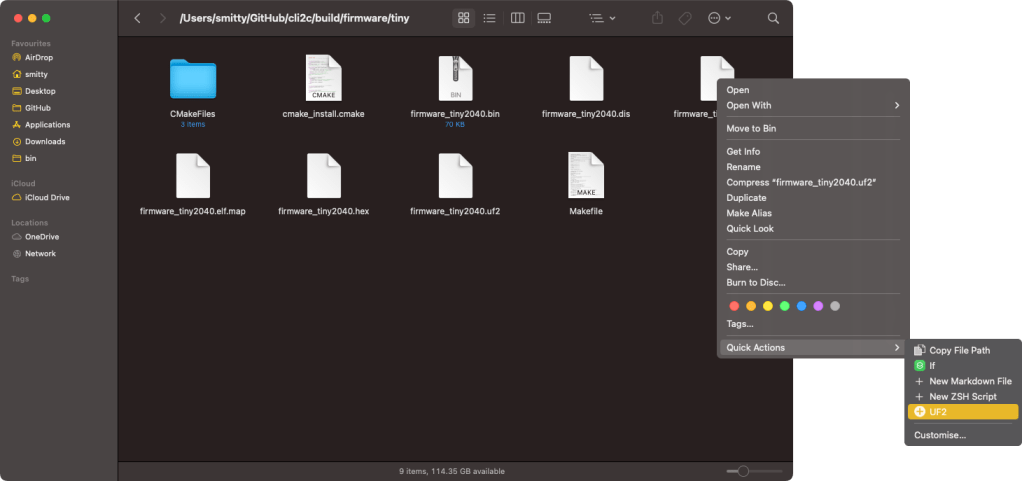Select firmware_tiny2040.uf2 file icon

pos(455,175)
